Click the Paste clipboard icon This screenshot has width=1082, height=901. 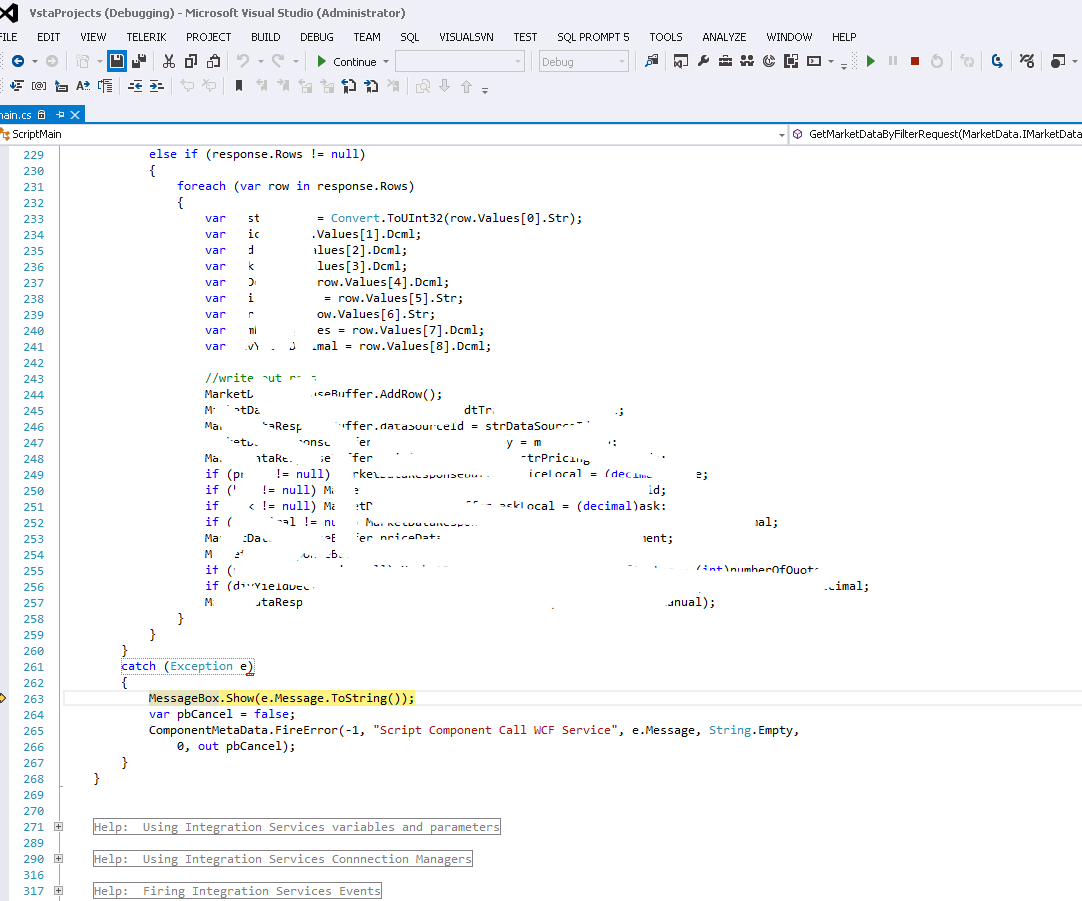tap(214, 61)
